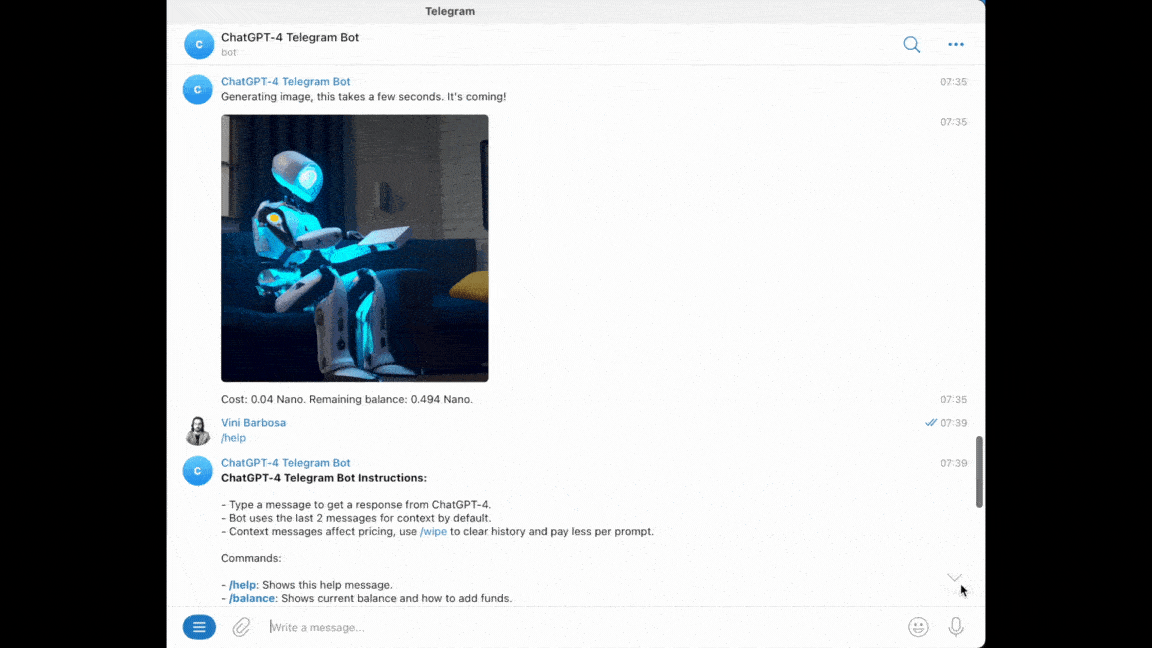This screenshot has height=648, width=1152.
Task: Click the paperclip attach file icon
Action: point(242,627)
